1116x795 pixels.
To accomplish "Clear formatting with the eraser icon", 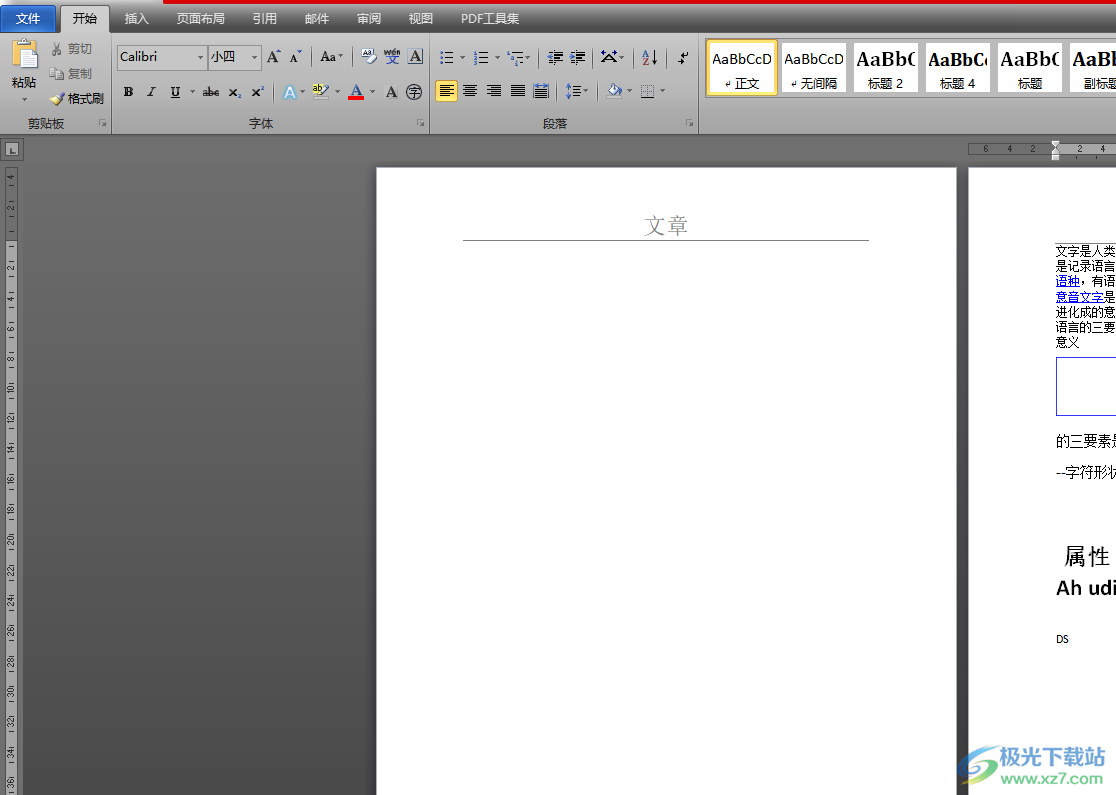I will (x=369, y=57).
